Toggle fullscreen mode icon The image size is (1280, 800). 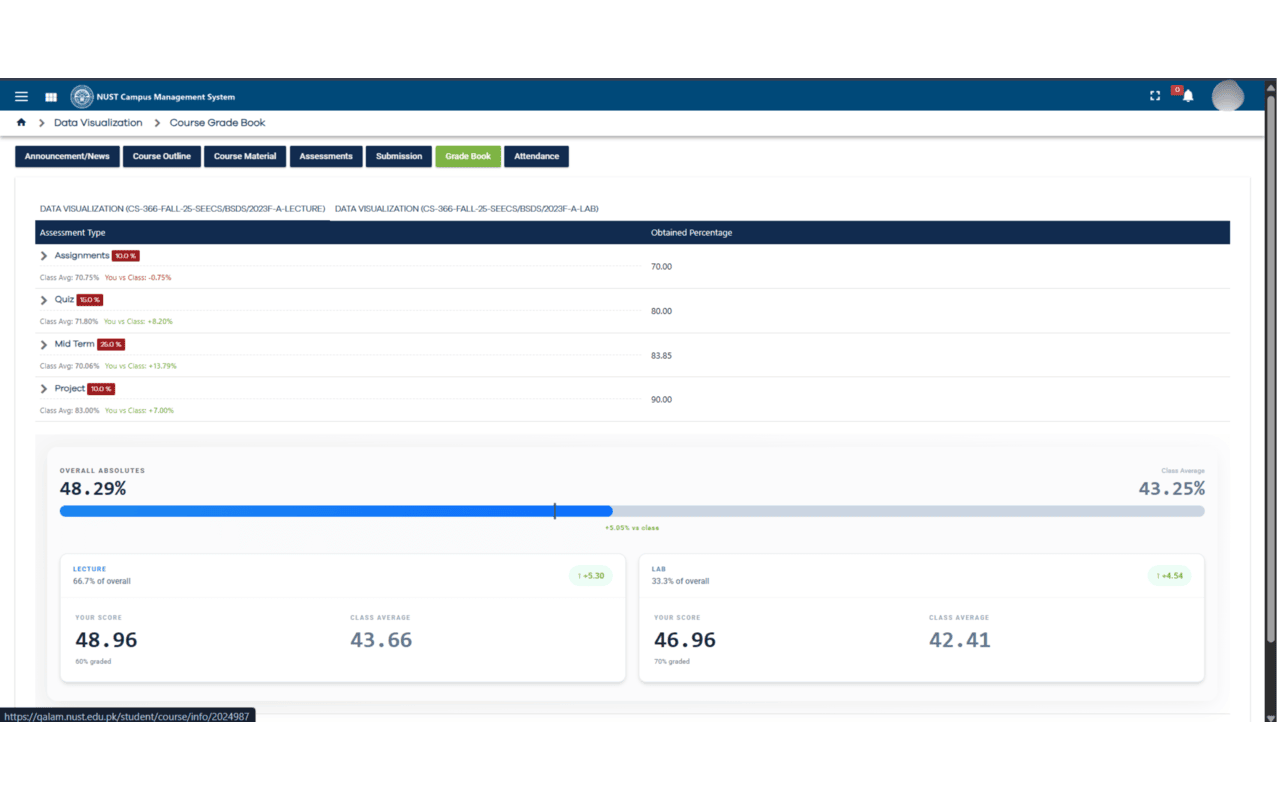click(x=1155, y=96)
